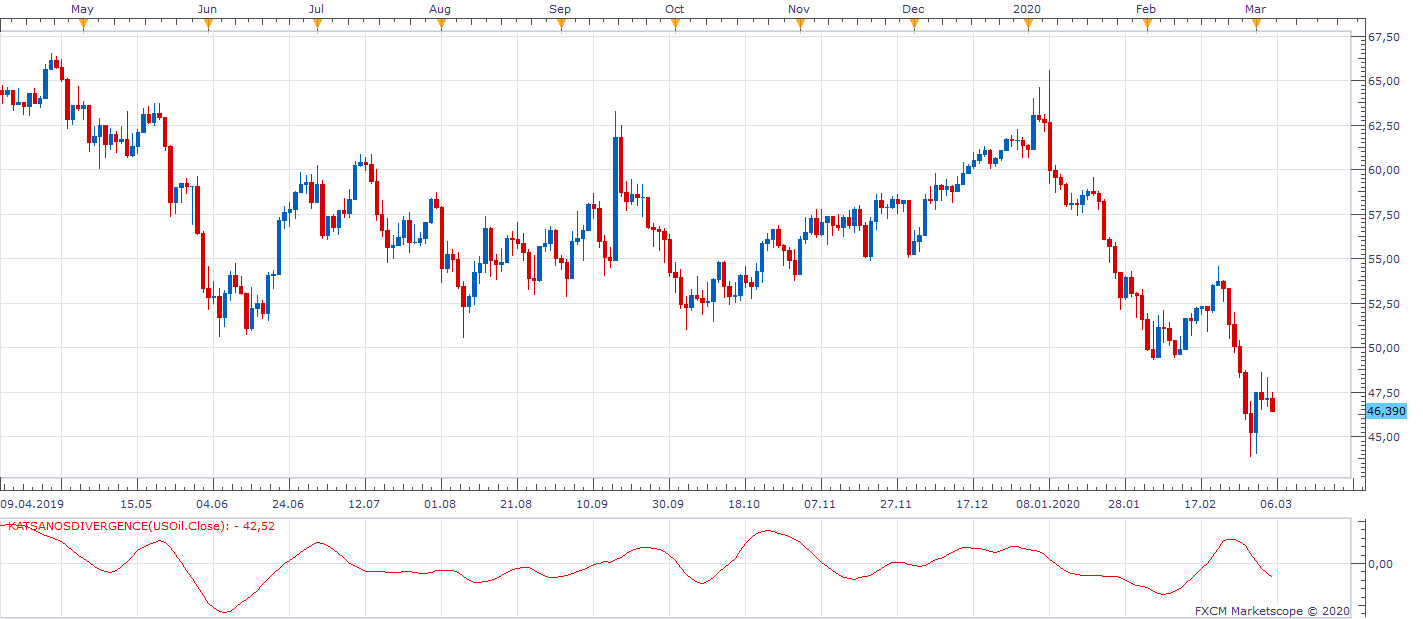Select the 60,00 price axis label
1423x619 pixels.
[1383, 170]
